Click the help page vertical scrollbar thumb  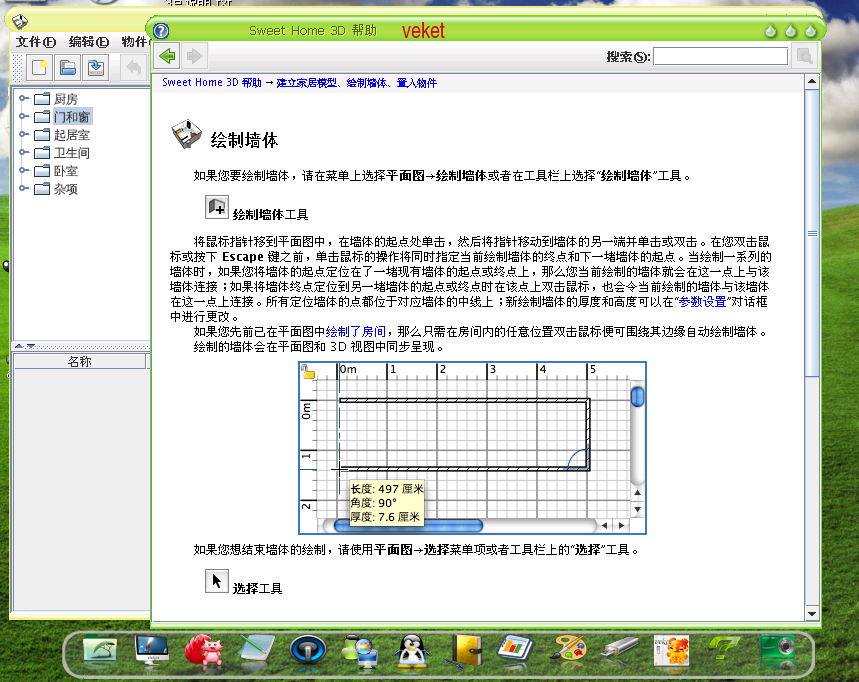[812, 233]
